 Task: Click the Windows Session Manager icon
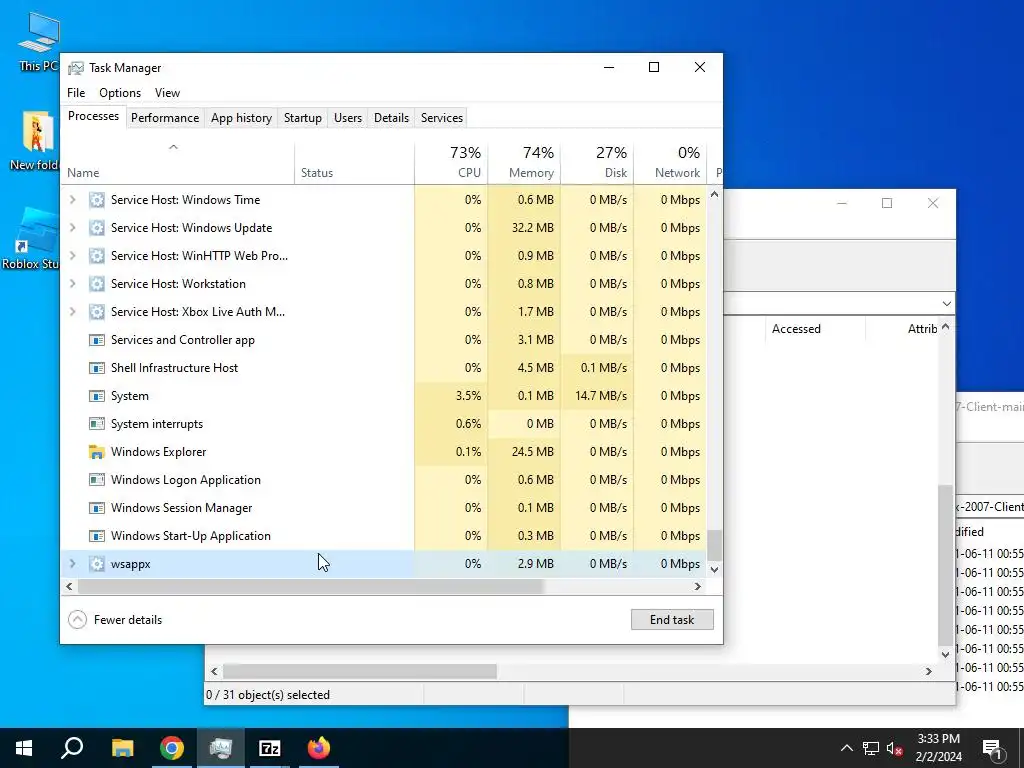pyautogui.click(x=97, y=508)
